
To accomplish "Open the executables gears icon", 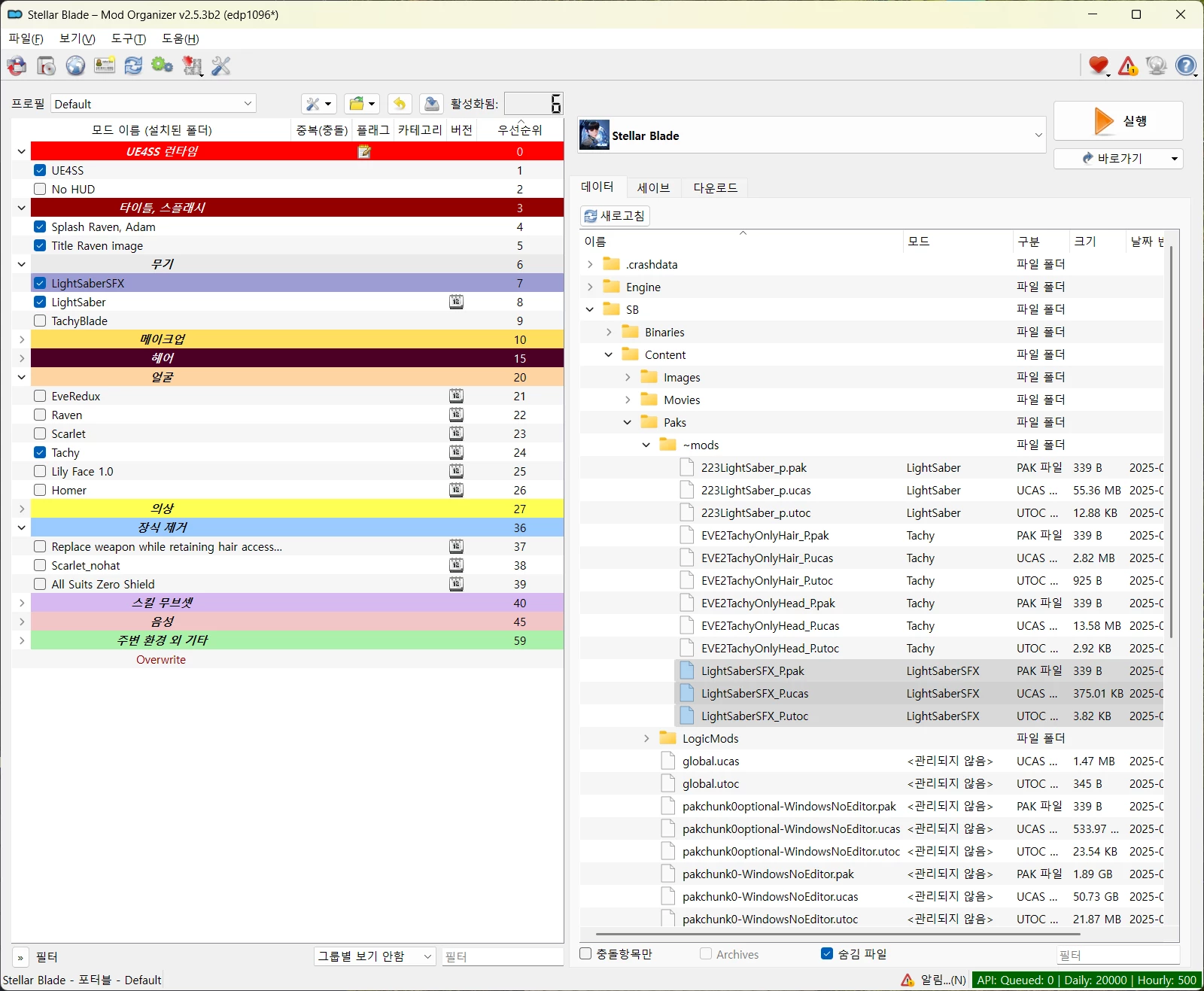I will (162, 66).
